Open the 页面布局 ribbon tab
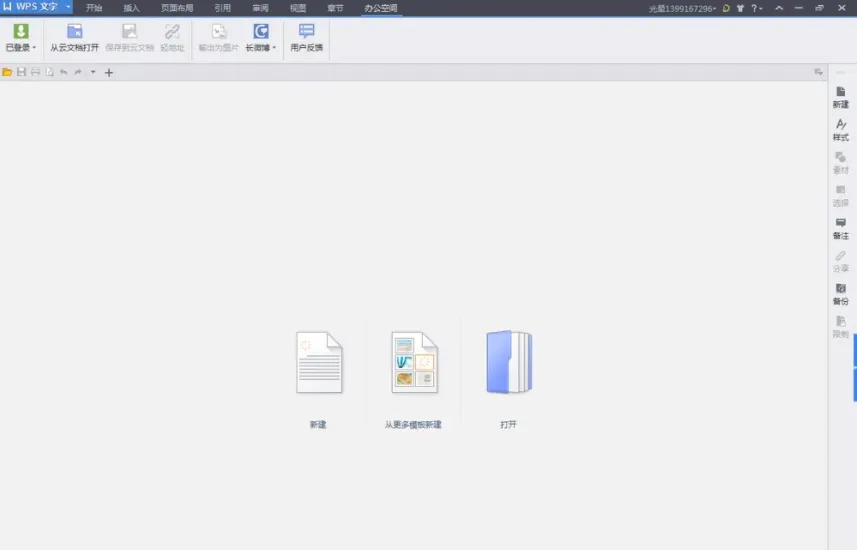The width and height of the screenshot is (857, 550). pyautogui.click(x=177, y=8)
